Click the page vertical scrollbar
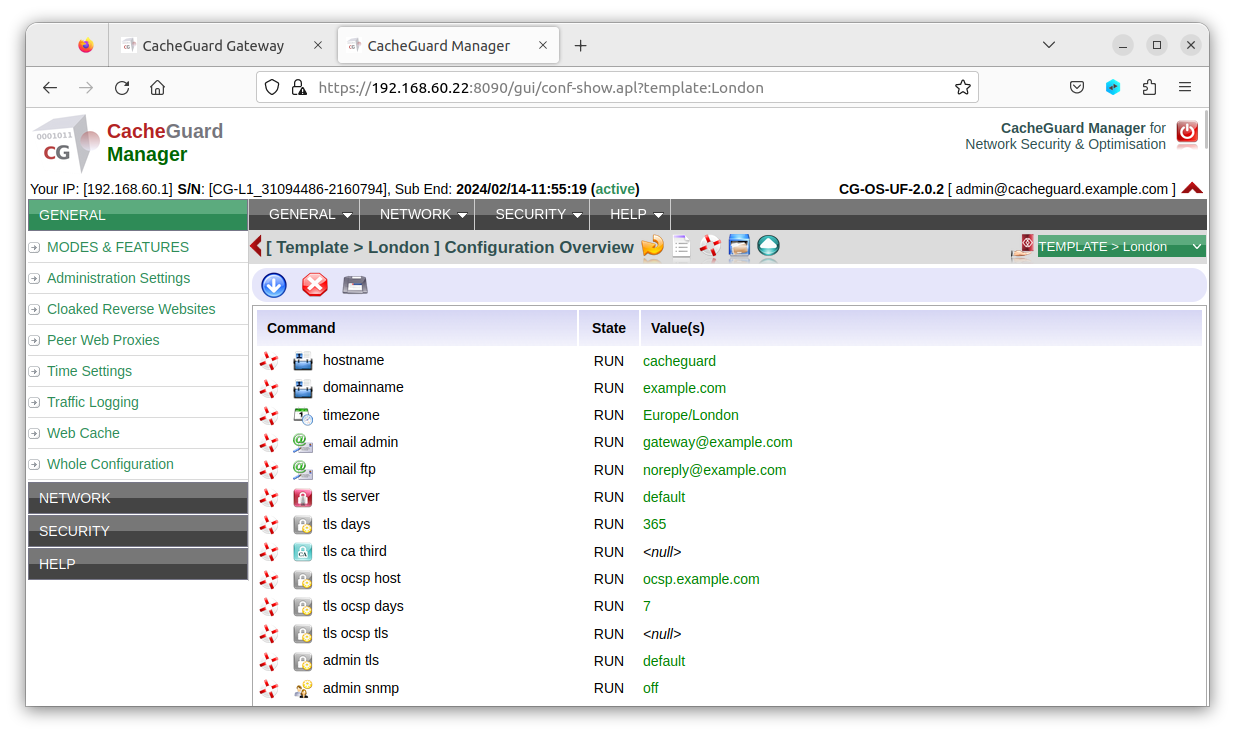This screenshot has height=735, width=1235. pyautogui.click(x=1205, y=130)
